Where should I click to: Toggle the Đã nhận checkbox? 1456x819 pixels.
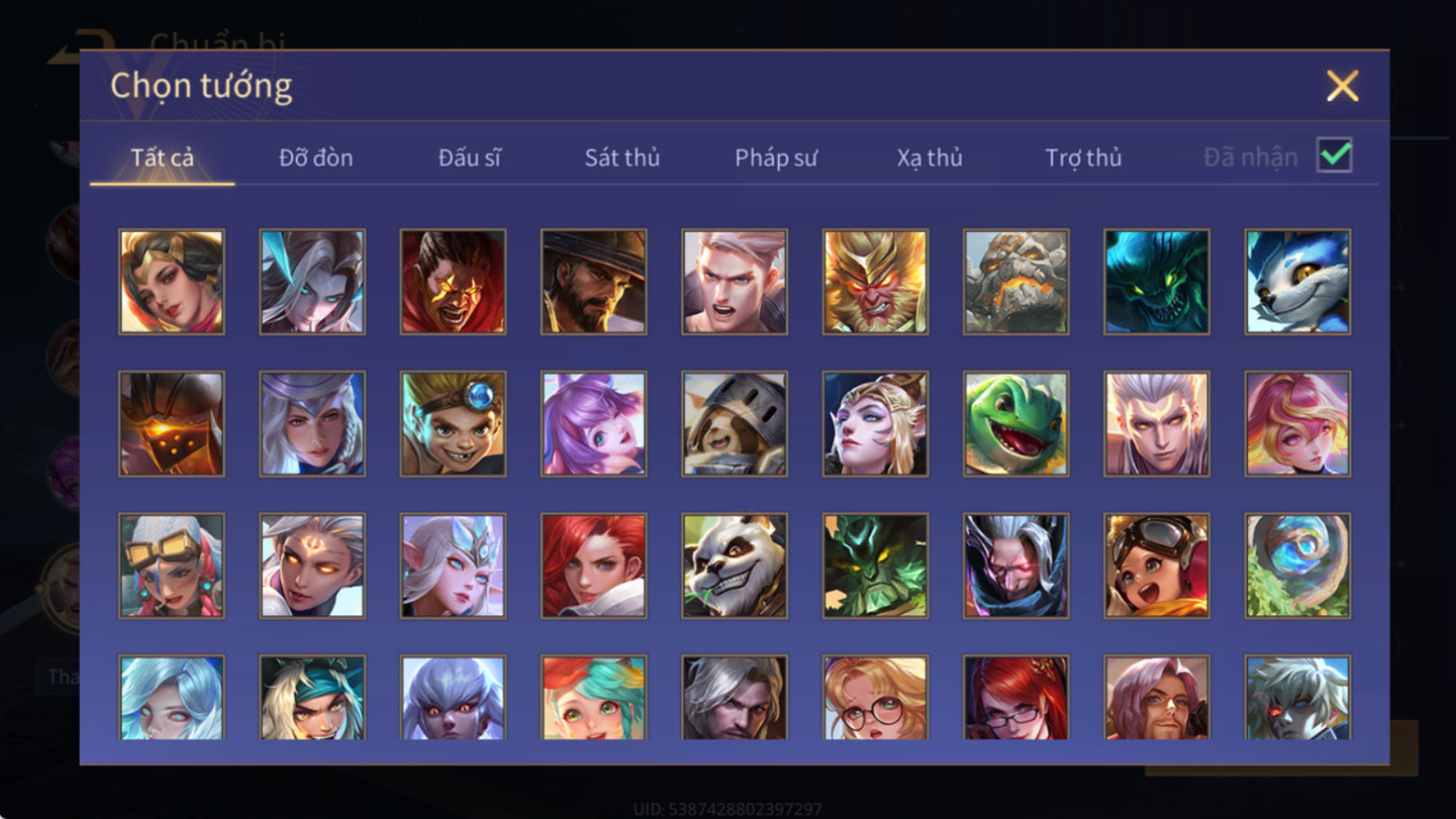[x=1334, y=155]
